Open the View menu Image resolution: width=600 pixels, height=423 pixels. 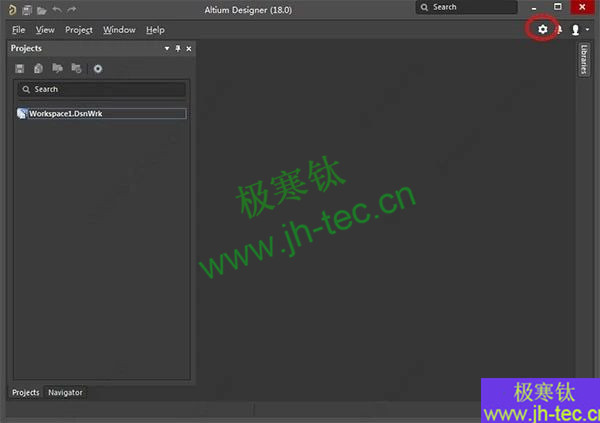pos(45,30)
